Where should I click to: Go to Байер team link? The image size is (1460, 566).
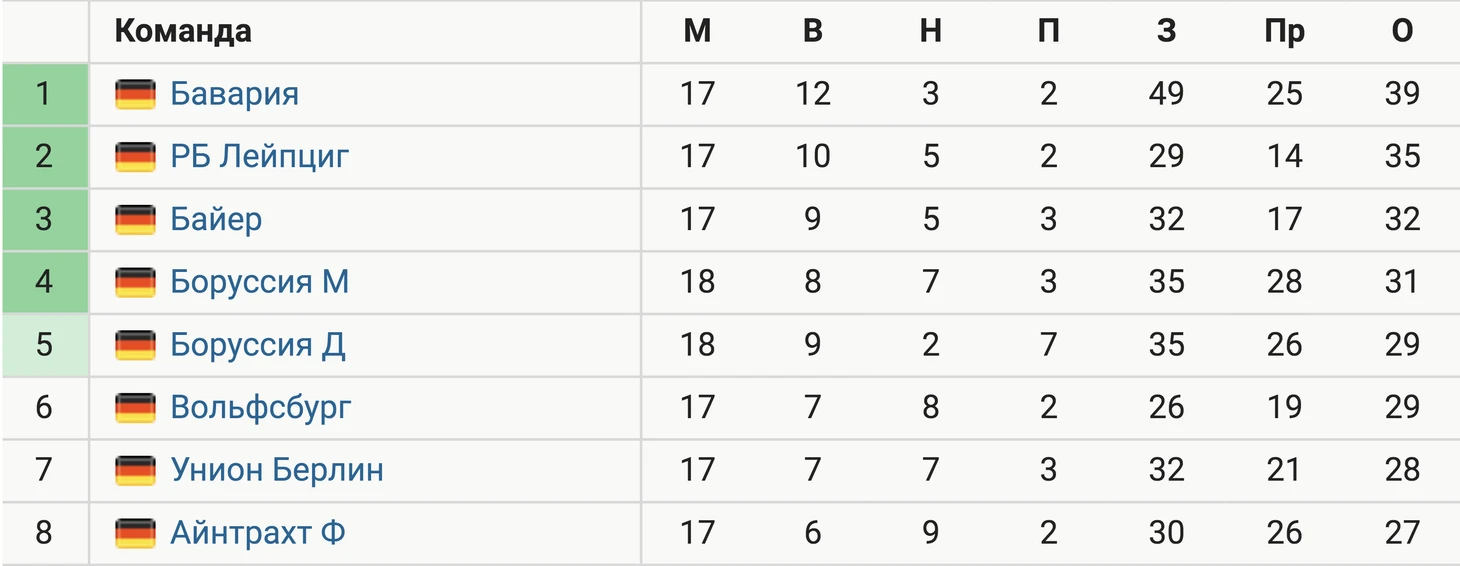(216, 219)
